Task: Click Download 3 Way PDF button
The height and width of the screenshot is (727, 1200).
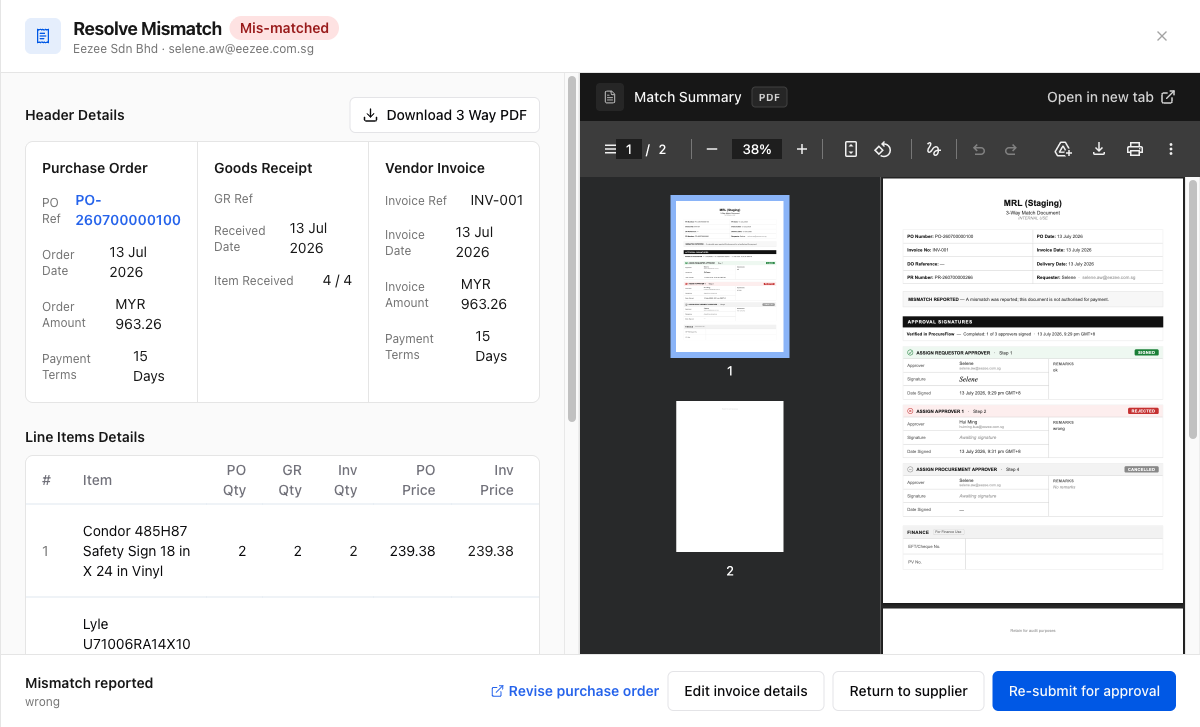Action: (x=445, y=115)
